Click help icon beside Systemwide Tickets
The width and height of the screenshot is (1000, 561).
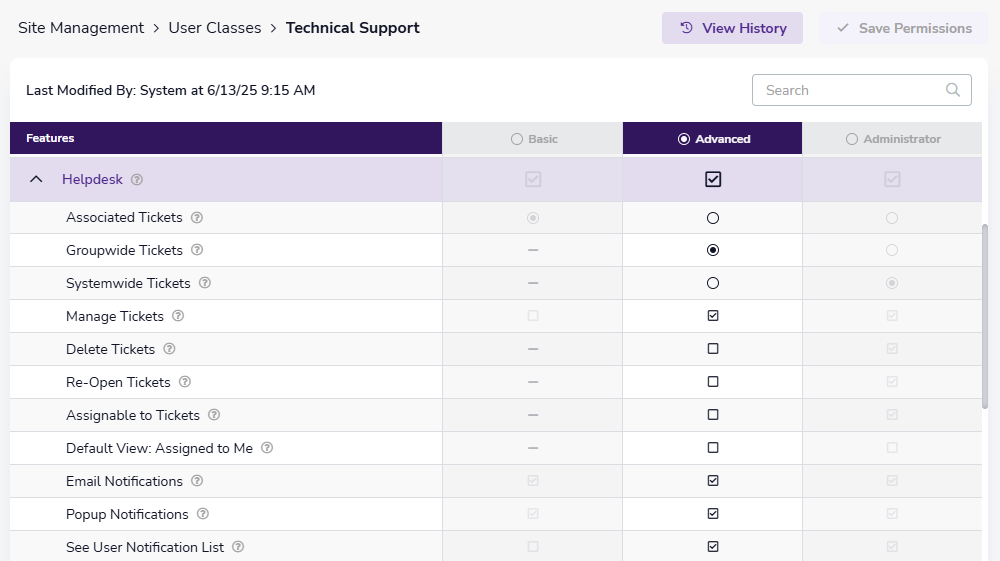coord(205,283)
